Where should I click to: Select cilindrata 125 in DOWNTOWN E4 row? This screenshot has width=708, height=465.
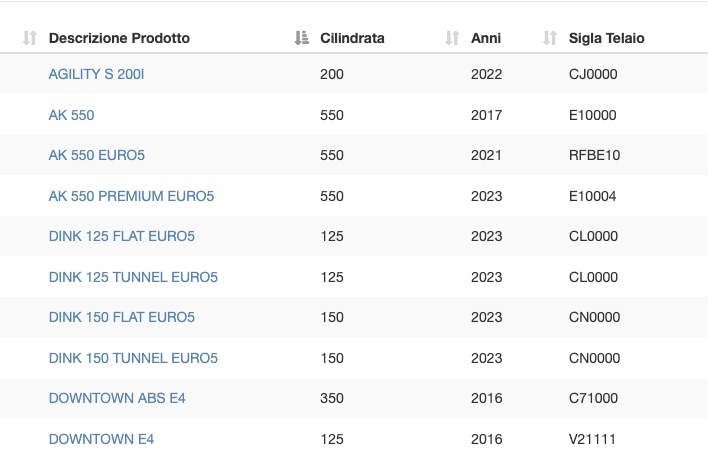click(x=332, y=439)
